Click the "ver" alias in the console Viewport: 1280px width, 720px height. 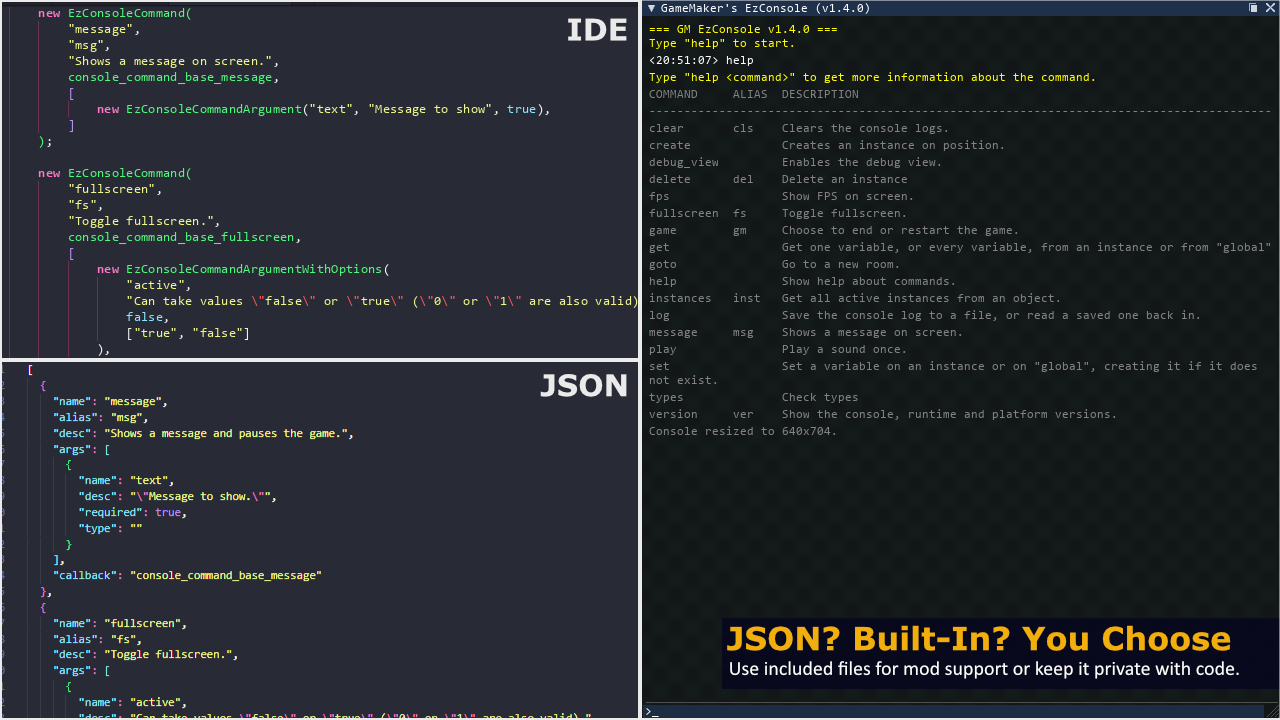click(x=743, y=414)
